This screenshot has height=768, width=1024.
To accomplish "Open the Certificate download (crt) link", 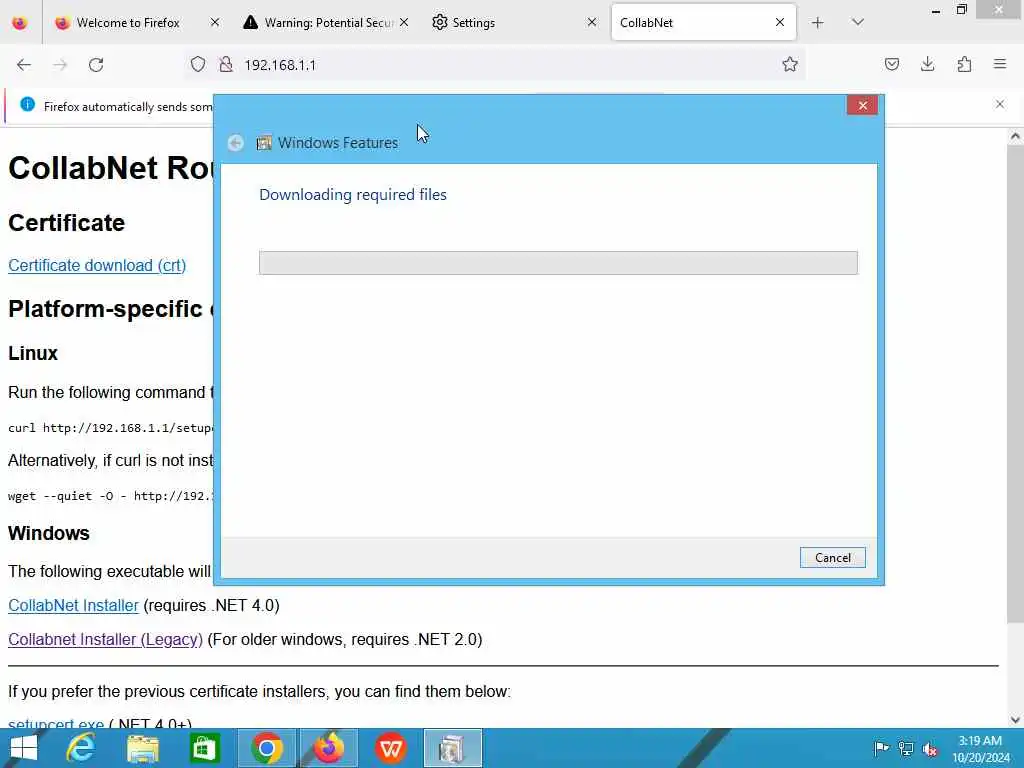I will (97, 266).
